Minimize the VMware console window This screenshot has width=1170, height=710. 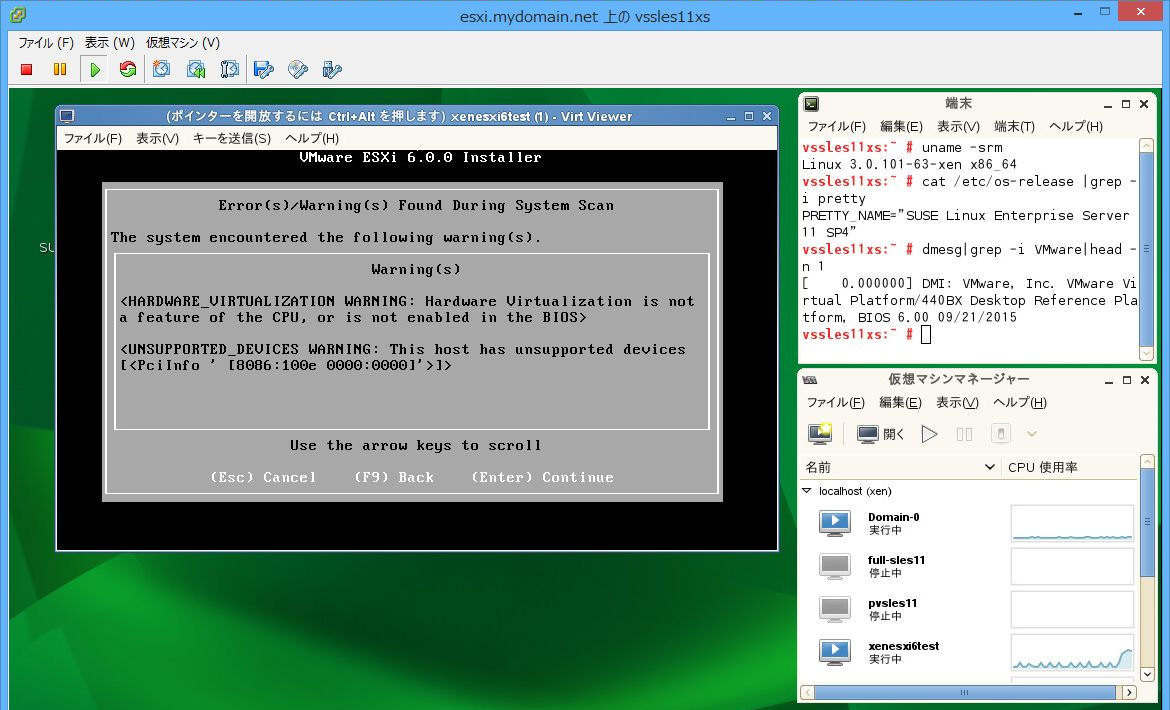point(1078,12)
